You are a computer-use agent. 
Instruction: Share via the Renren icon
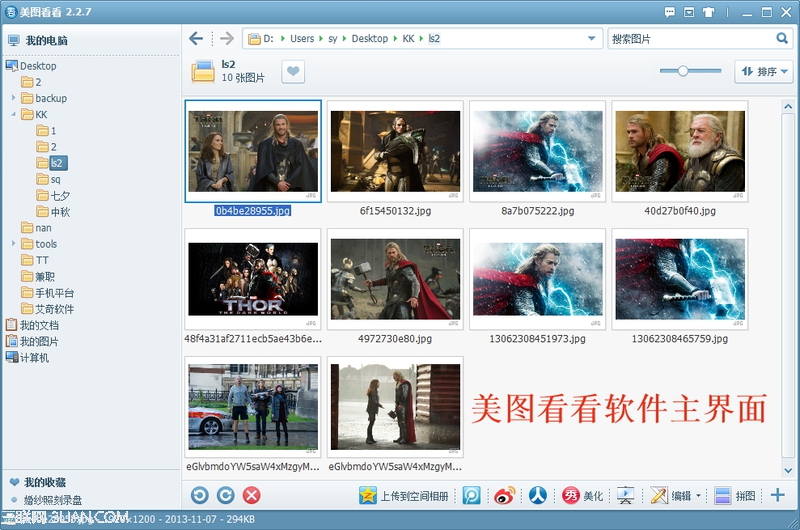pyautogui.click(x=537, y=495)
